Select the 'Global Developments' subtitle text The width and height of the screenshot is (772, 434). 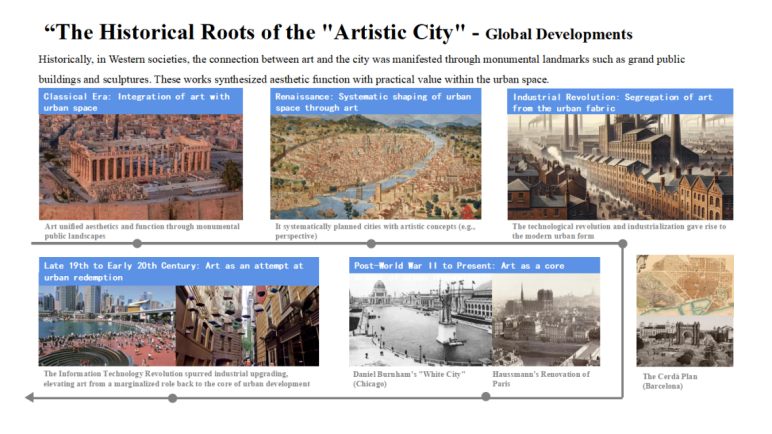[x=559, y=34]
